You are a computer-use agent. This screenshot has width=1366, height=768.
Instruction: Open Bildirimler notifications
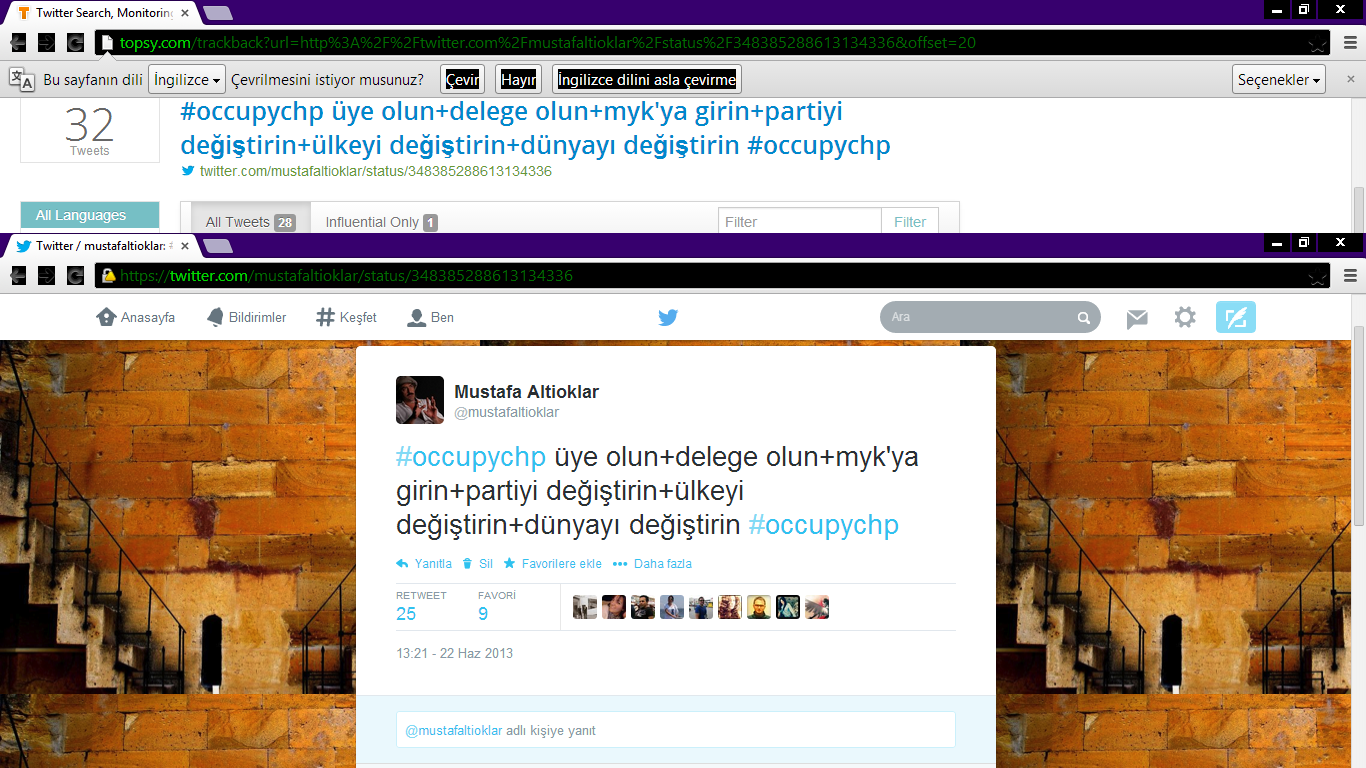tap(246, 317)
